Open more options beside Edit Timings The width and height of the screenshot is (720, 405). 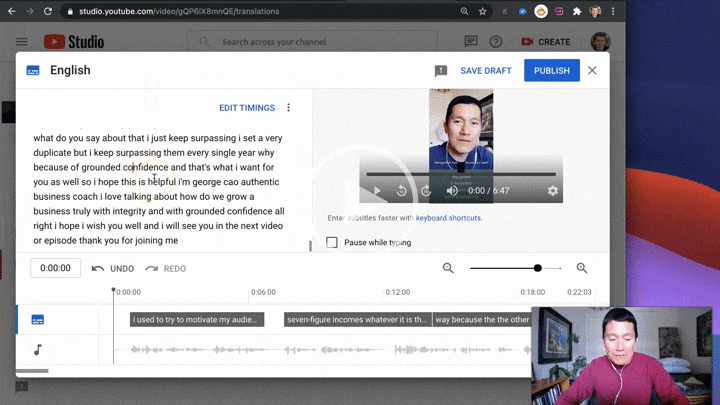tap(288, 107)
